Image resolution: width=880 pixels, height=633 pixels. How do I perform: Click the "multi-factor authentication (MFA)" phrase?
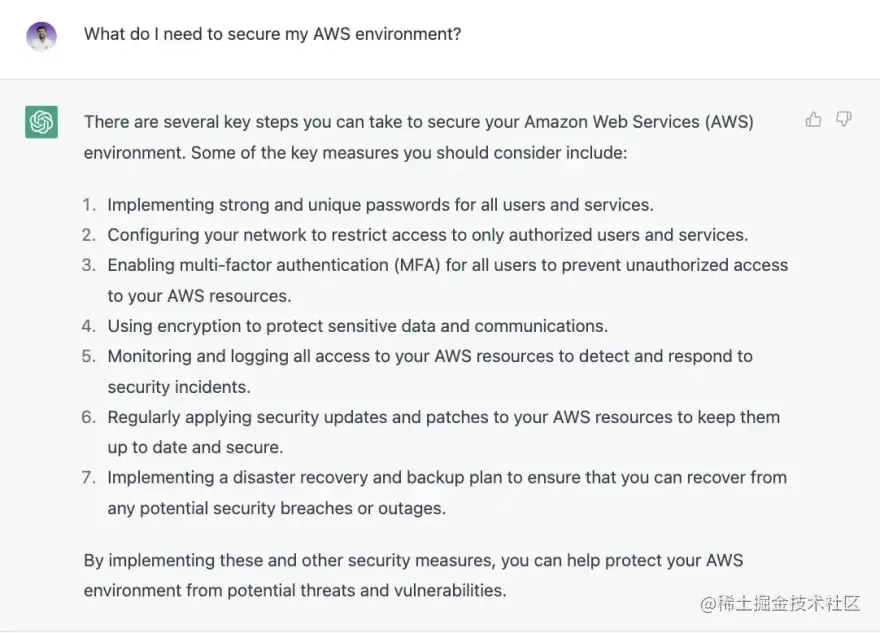click(305, 265)
